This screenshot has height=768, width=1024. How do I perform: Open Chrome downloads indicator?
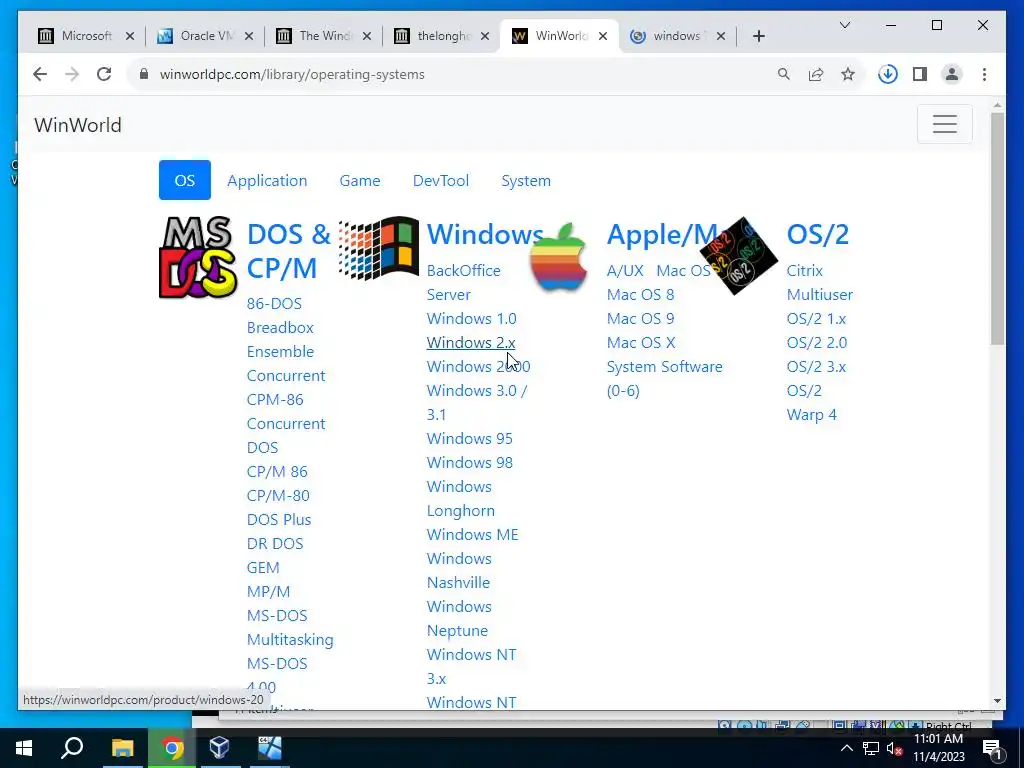tap(888, 74)
